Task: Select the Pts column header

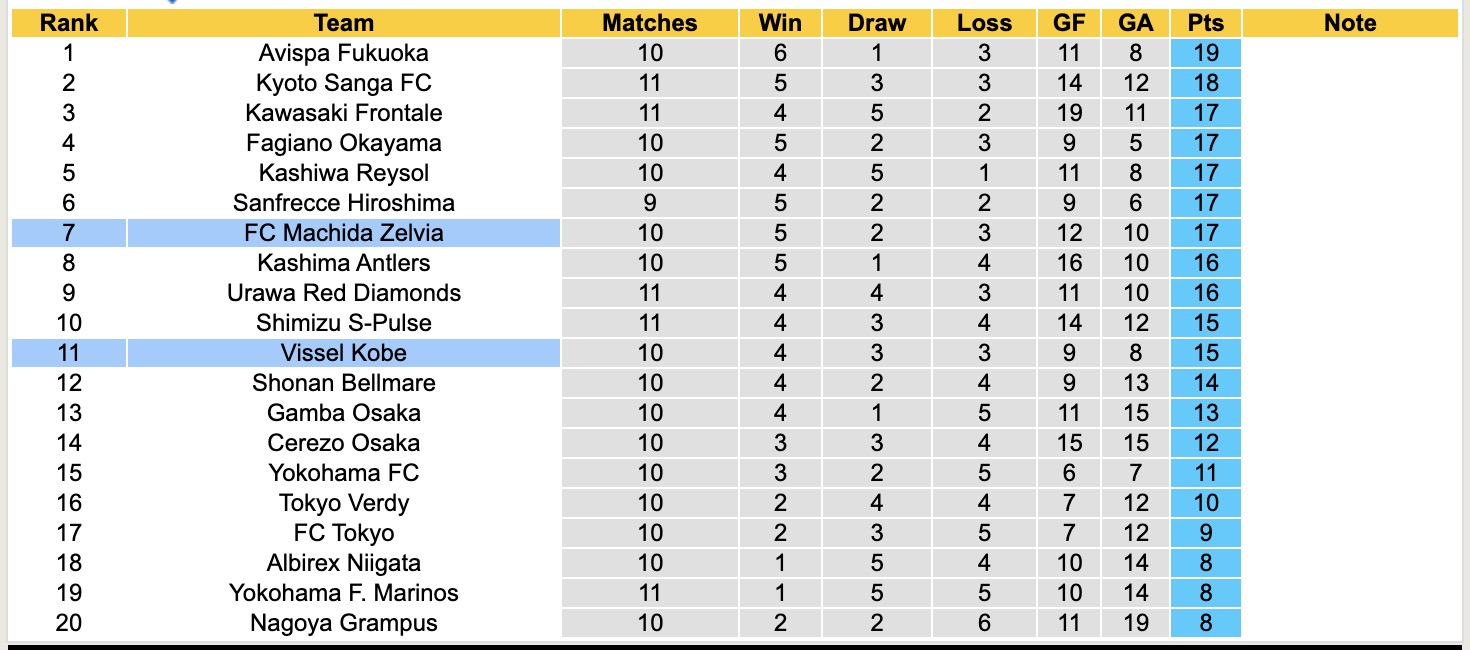Action: (1205, 23)
